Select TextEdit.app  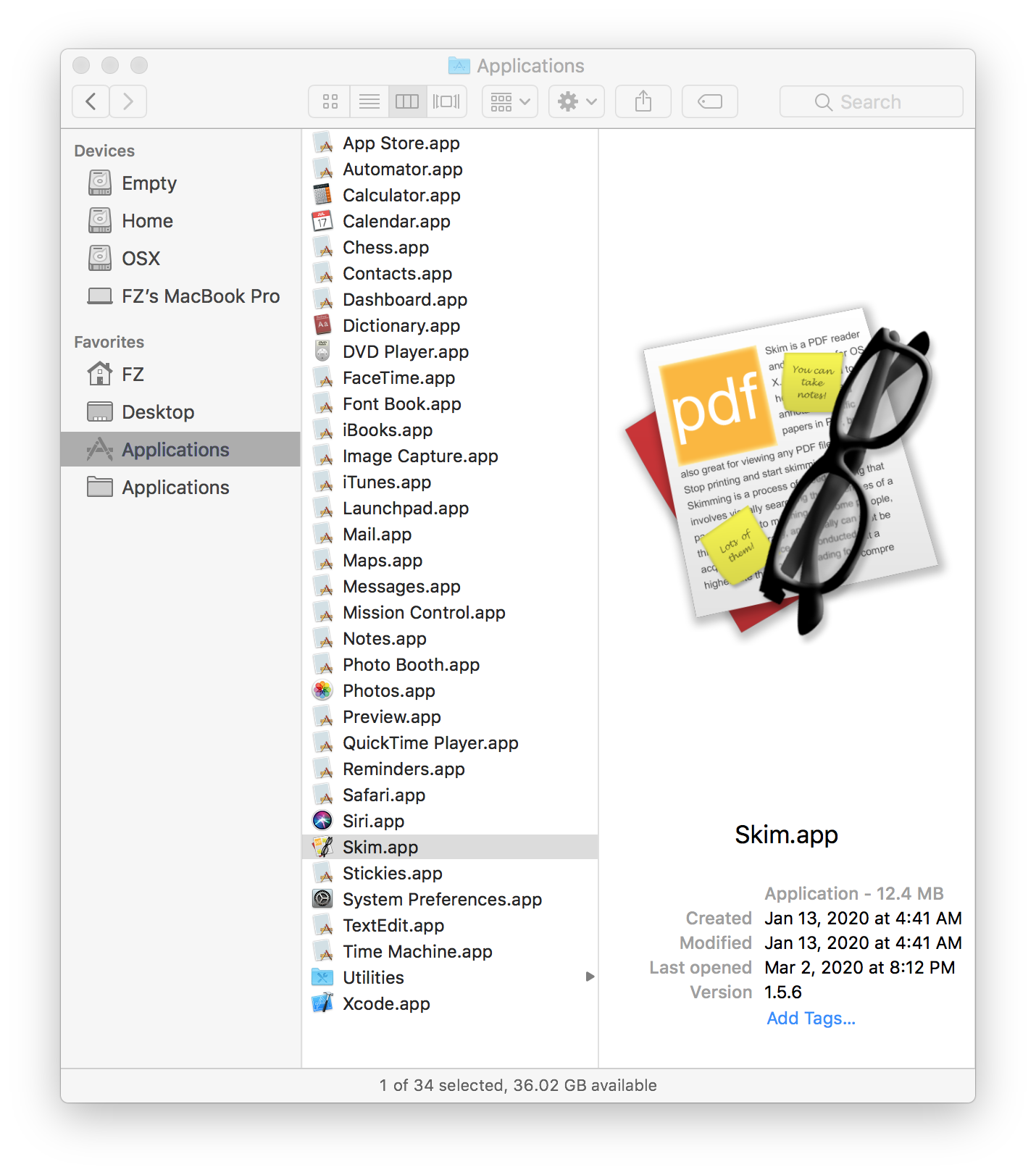[x=450, y=925]
